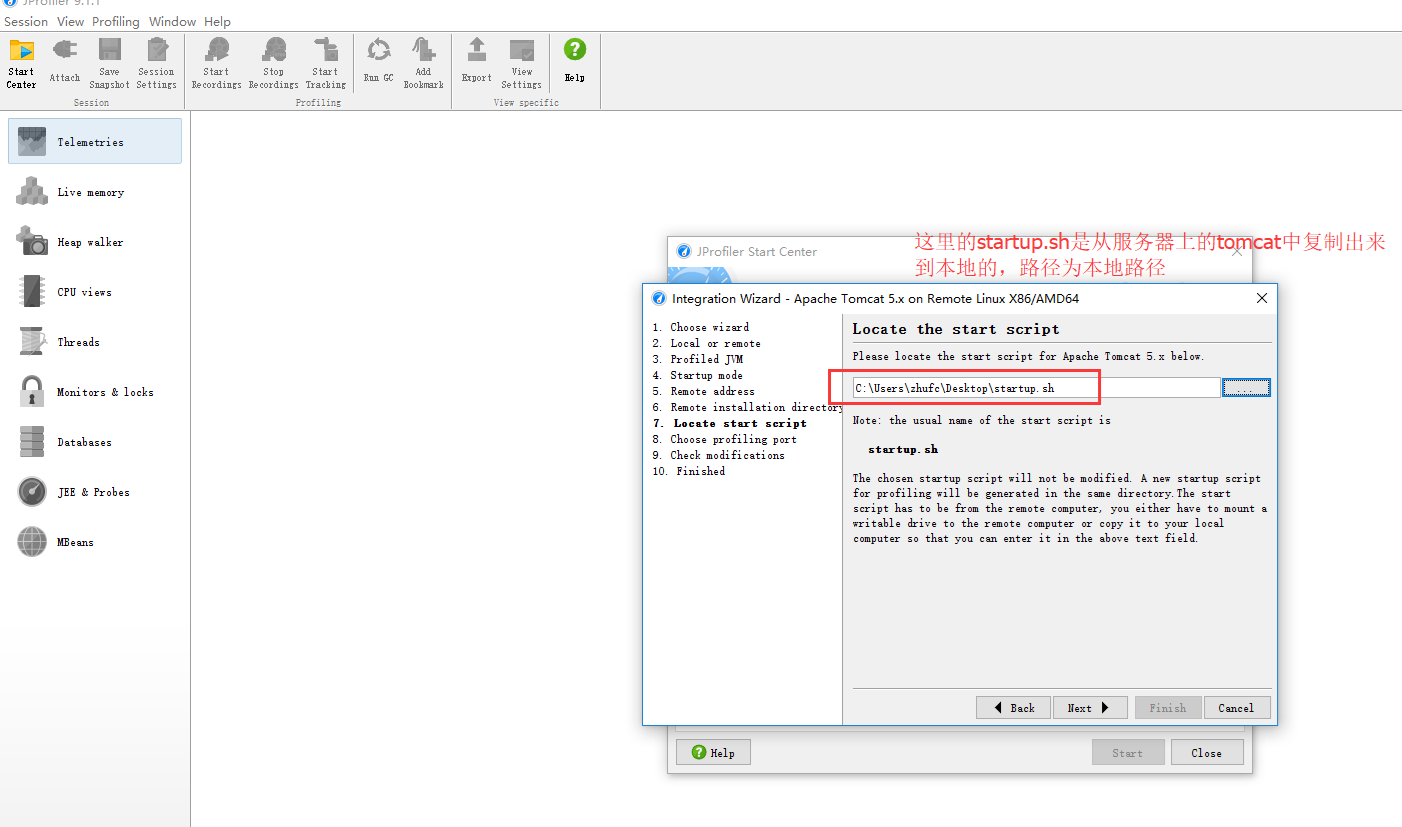Open Heap walker sidebar section

95,241
